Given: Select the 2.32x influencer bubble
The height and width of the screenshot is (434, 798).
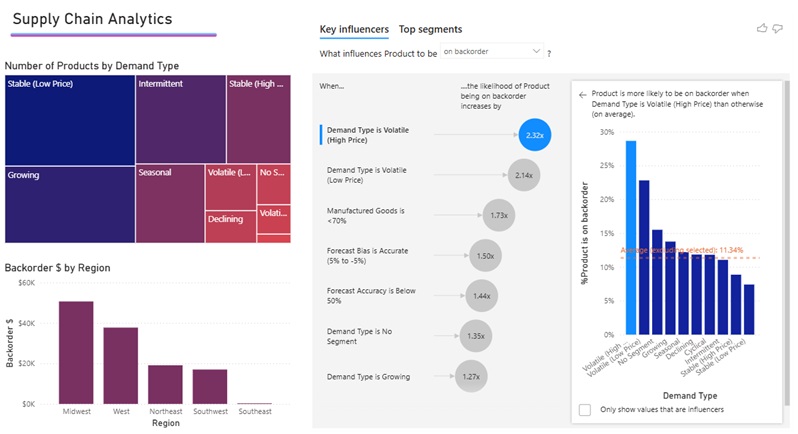Looking at the screenshot, I should click(x=535, y=134).
